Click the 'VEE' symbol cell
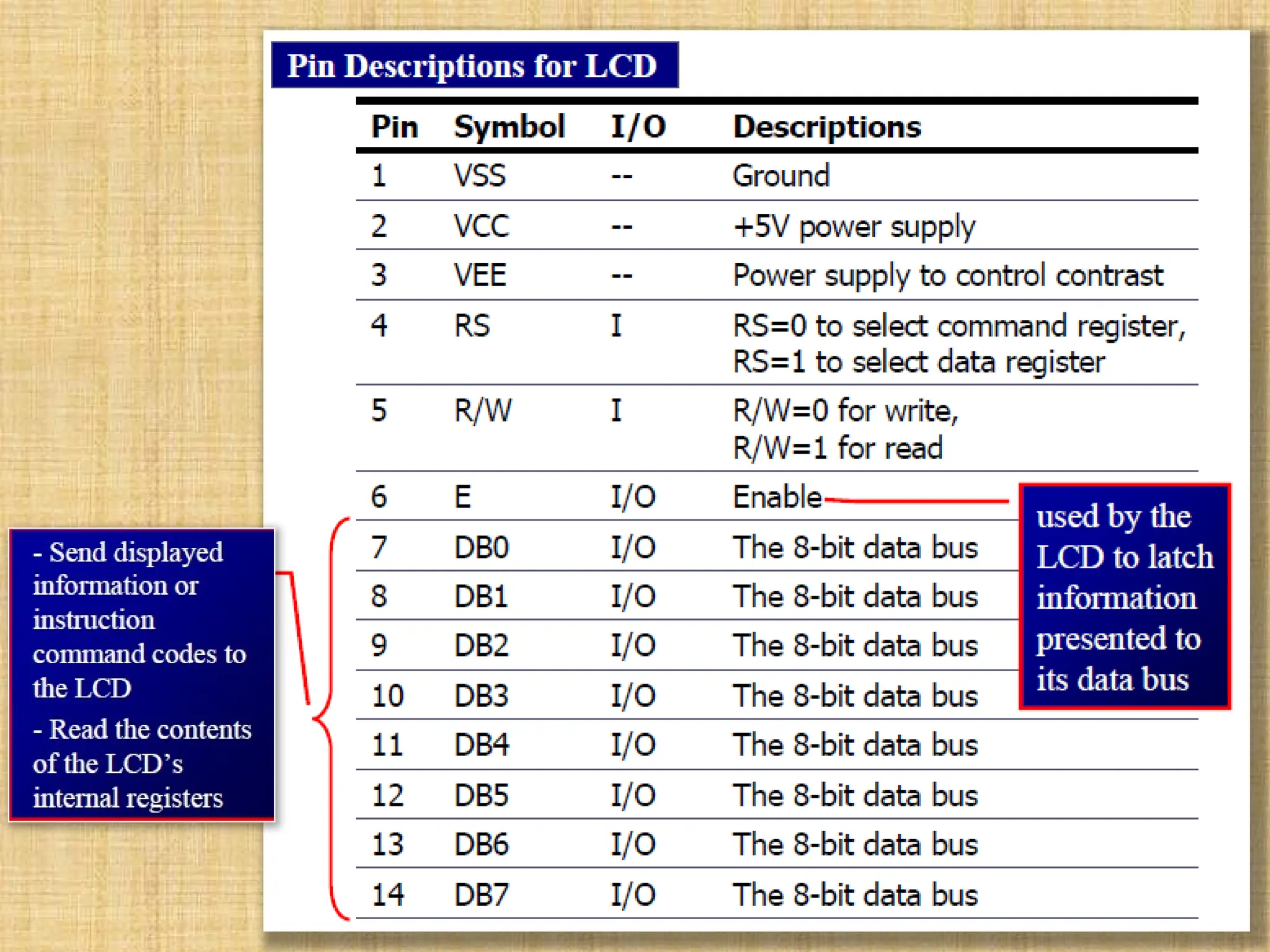 [x=479, y=275]
